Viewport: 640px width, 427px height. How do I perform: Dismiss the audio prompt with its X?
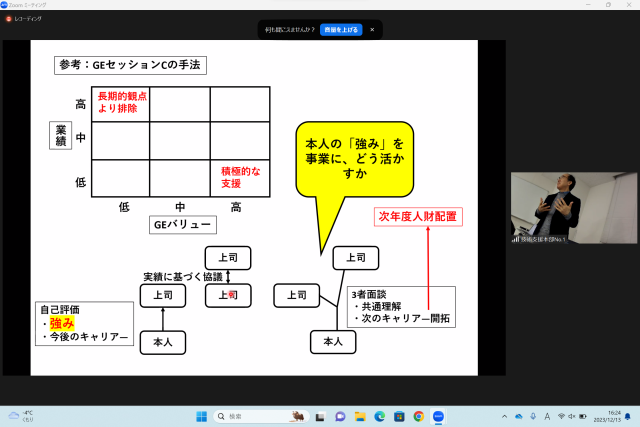pos(372,29)
